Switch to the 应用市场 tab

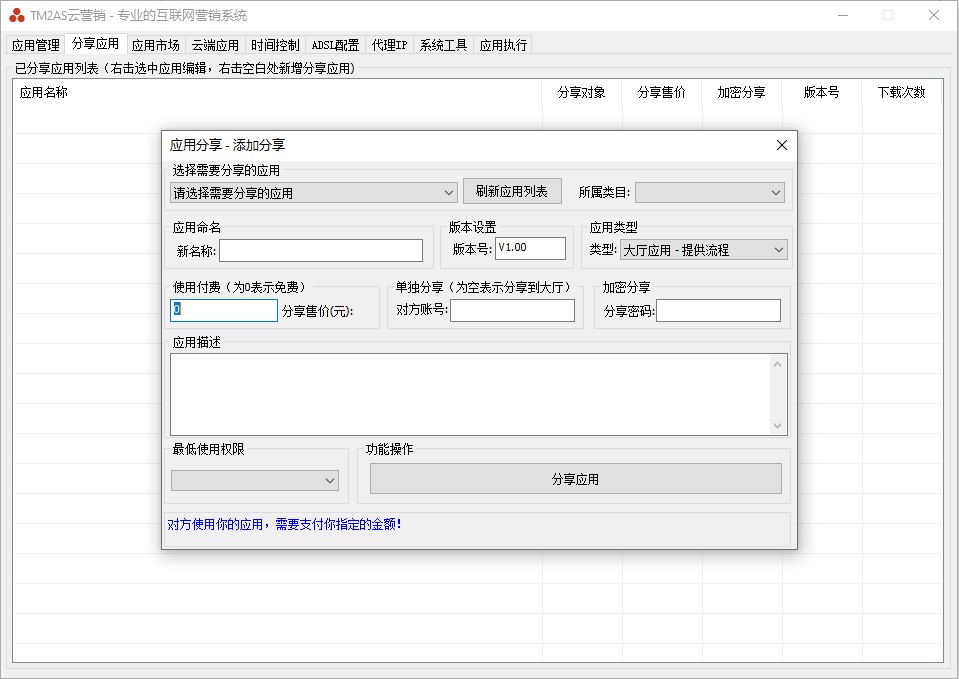tap(155, 45)
